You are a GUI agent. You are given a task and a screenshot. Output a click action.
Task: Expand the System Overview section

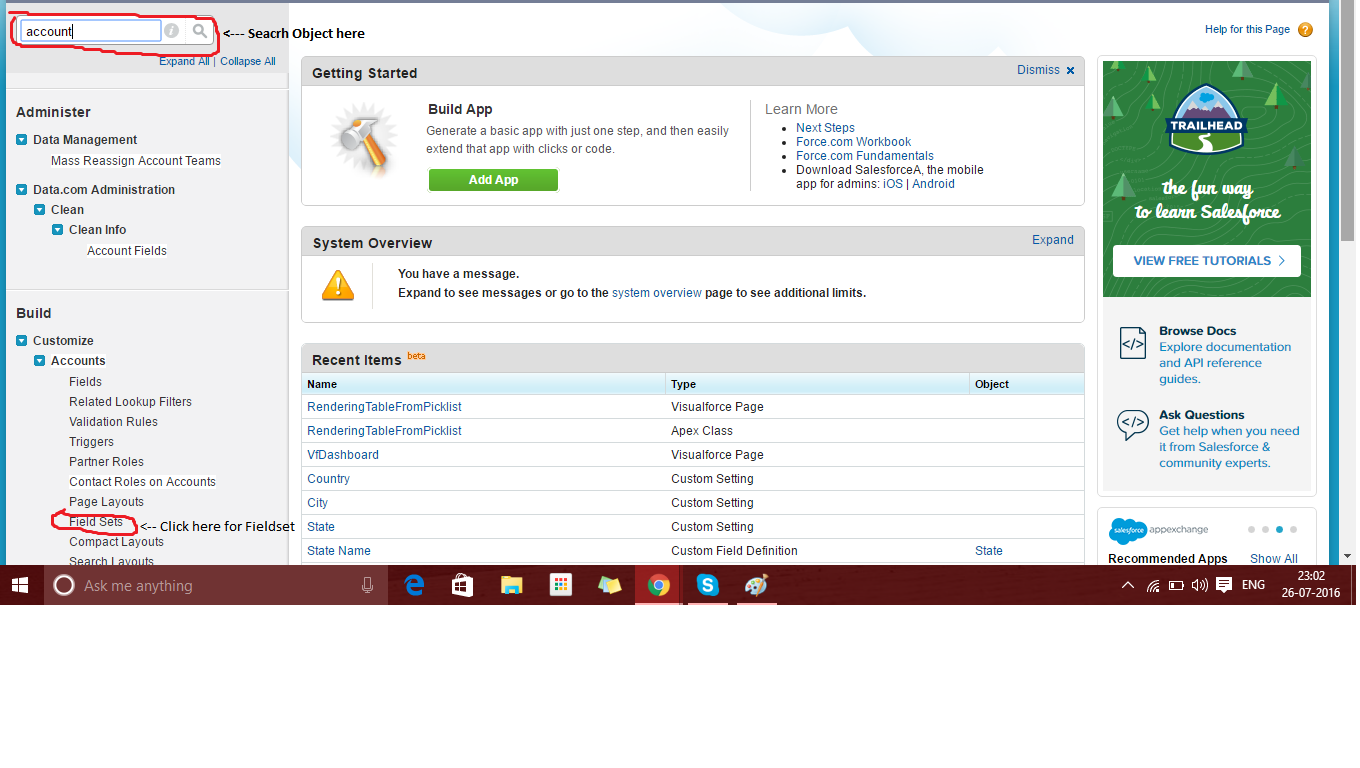tap(1052, 240)
